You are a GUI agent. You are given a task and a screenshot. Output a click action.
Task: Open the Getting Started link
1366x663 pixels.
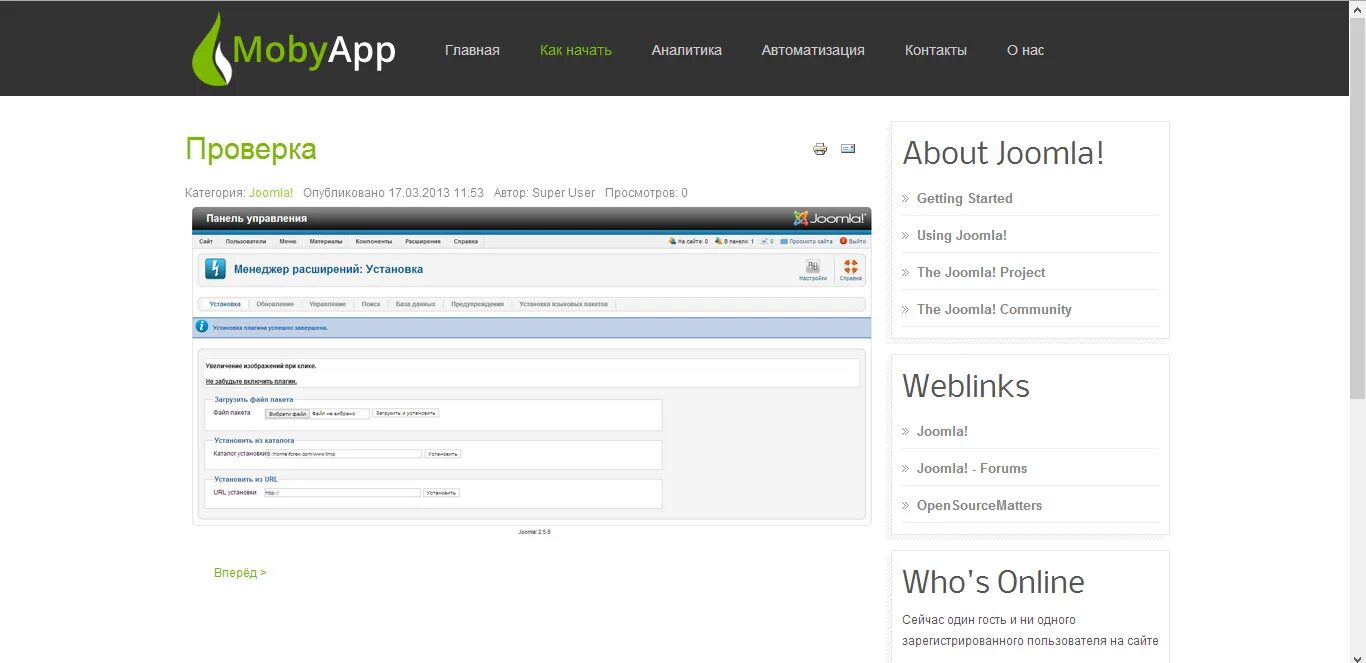[x=965, y=198]
